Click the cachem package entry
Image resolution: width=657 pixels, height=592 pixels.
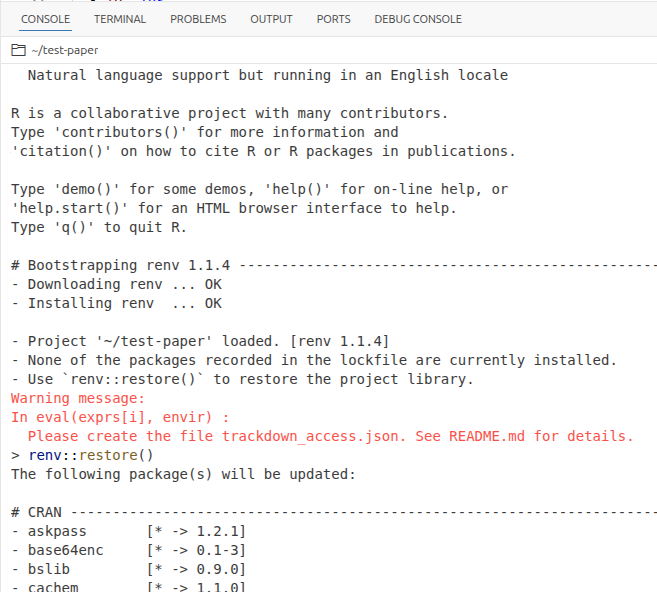coord(52,587)
